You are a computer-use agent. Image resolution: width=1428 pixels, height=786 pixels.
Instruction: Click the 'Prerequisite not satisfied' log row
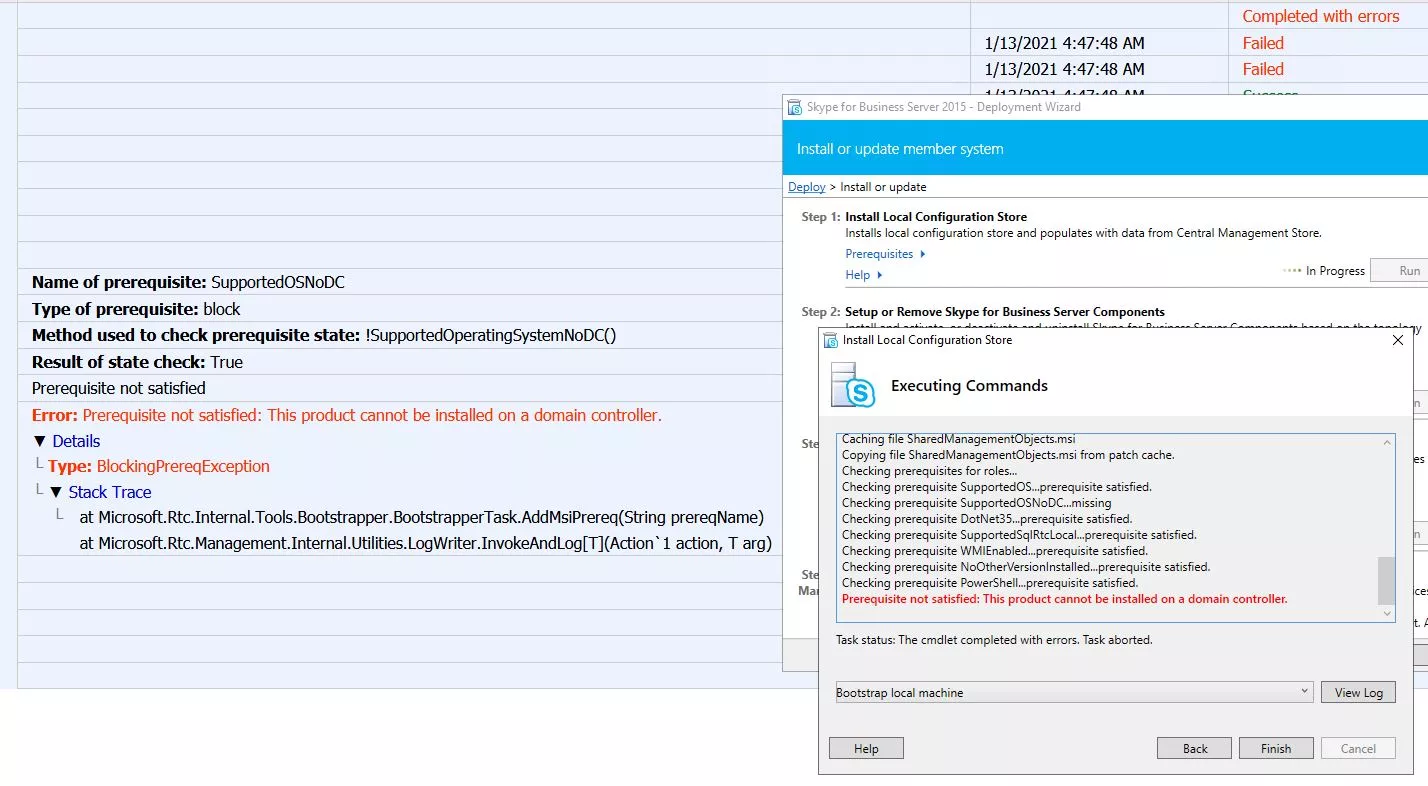119,388
